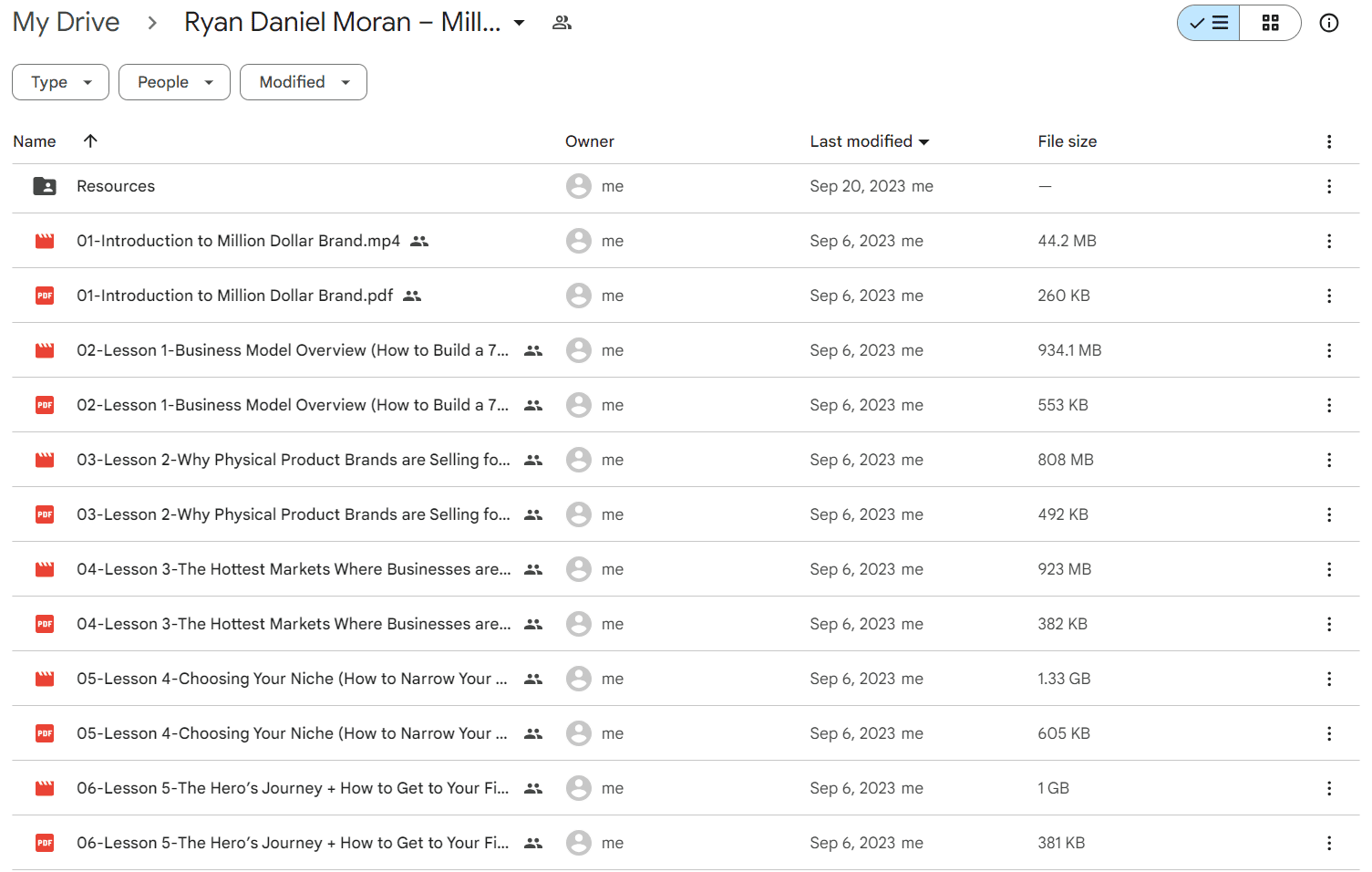The image size is (1372, 872).
Task: Select 06-Lesson 5 file name sized 1 GB
Action: (293, 788)
